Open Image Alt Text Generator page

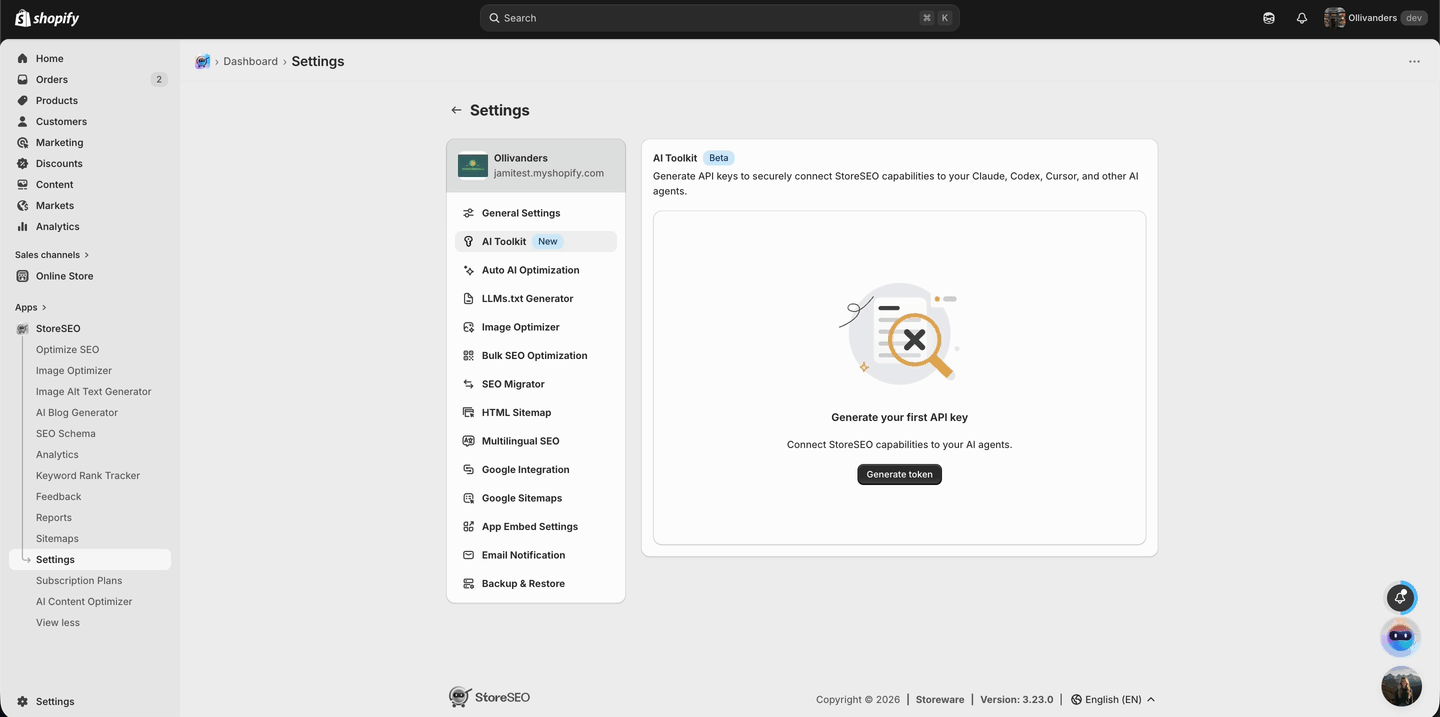click(x=94, y=391)
